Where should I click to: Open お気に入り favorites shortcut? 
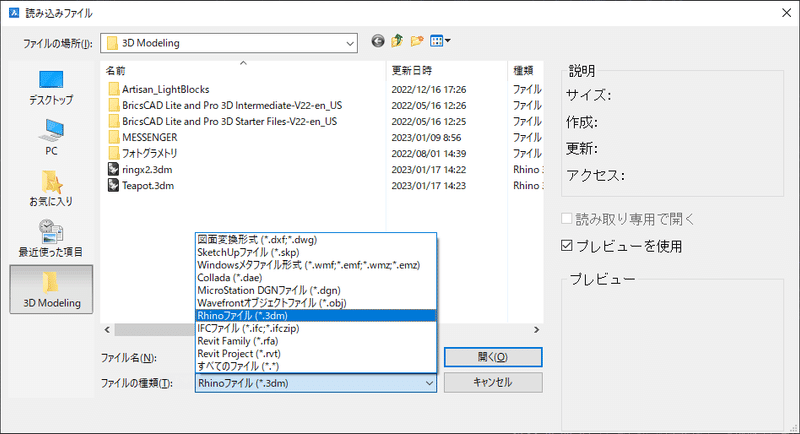click(x=51, y=188)
